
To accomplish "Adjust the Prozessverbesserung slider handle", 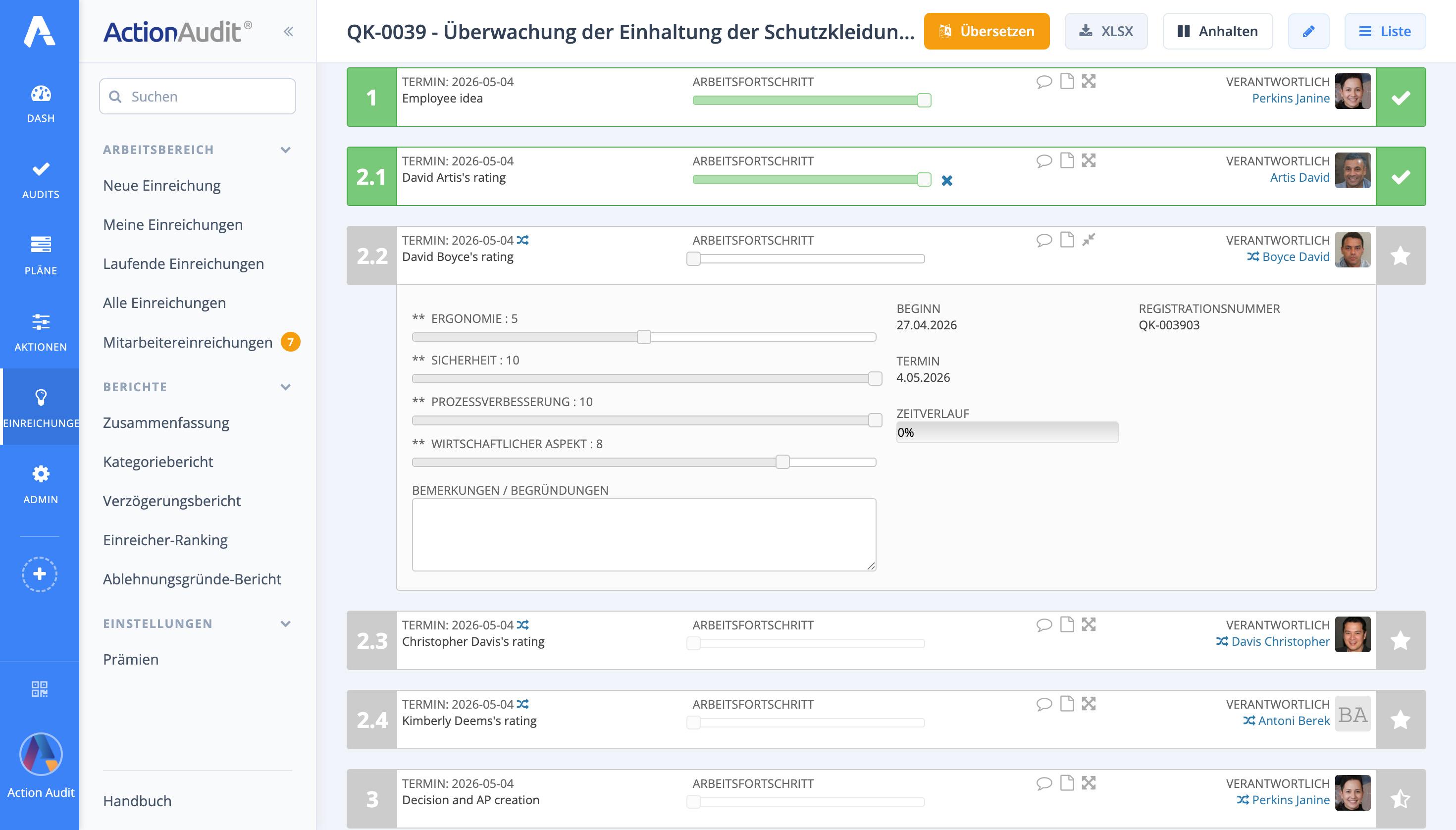I will pos(875,420).
